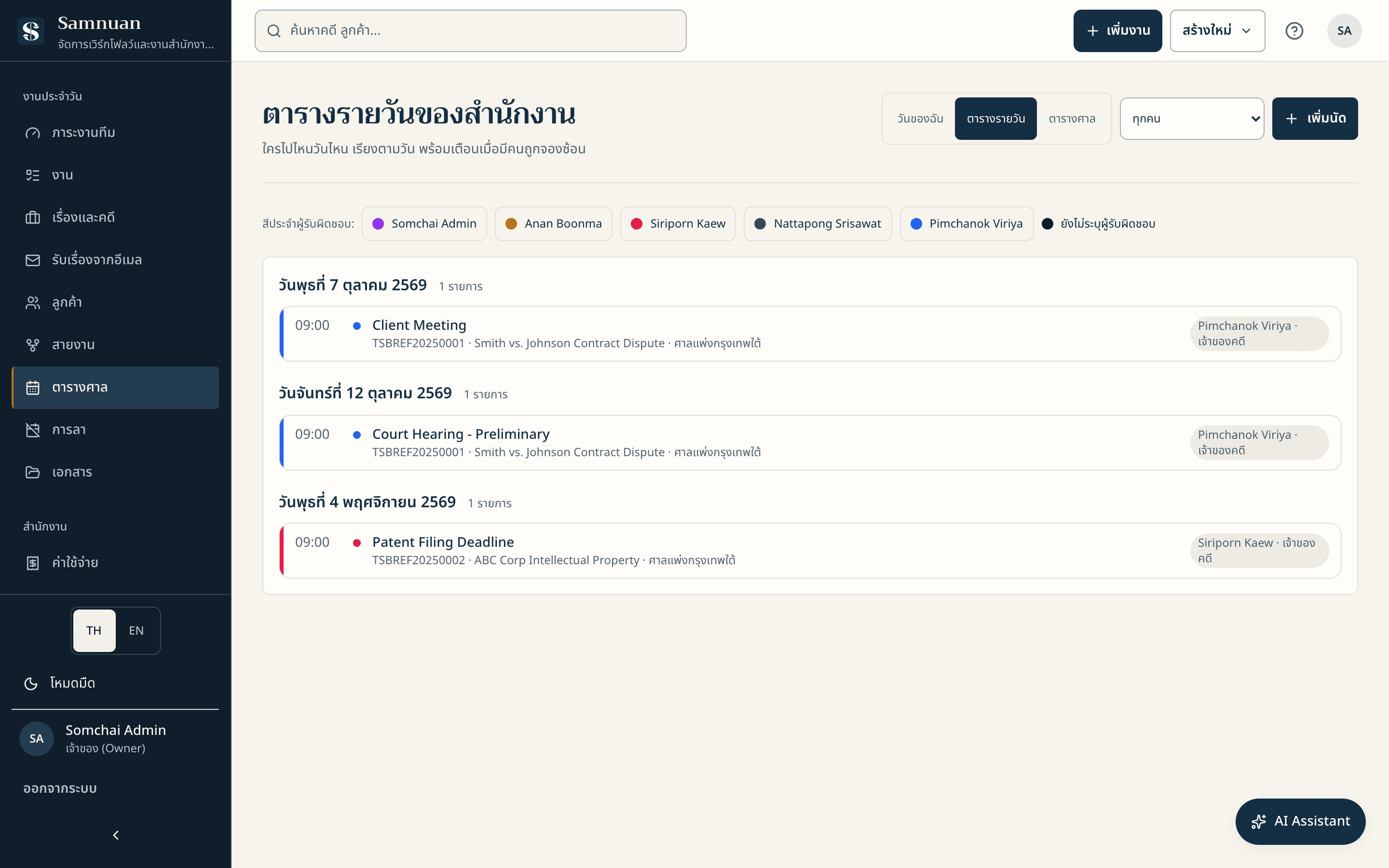Screen dimensions: 1389x868
Task: Click the Siriporn Kaew owner badge
Action: (1259, 551)
